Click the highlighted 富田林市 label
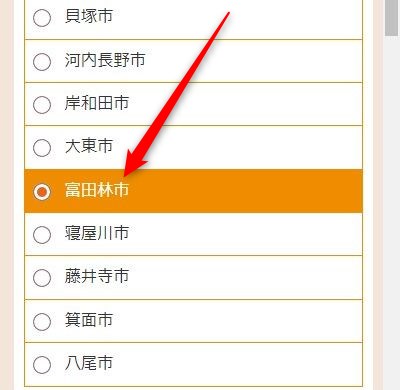 tap(97, 190)
